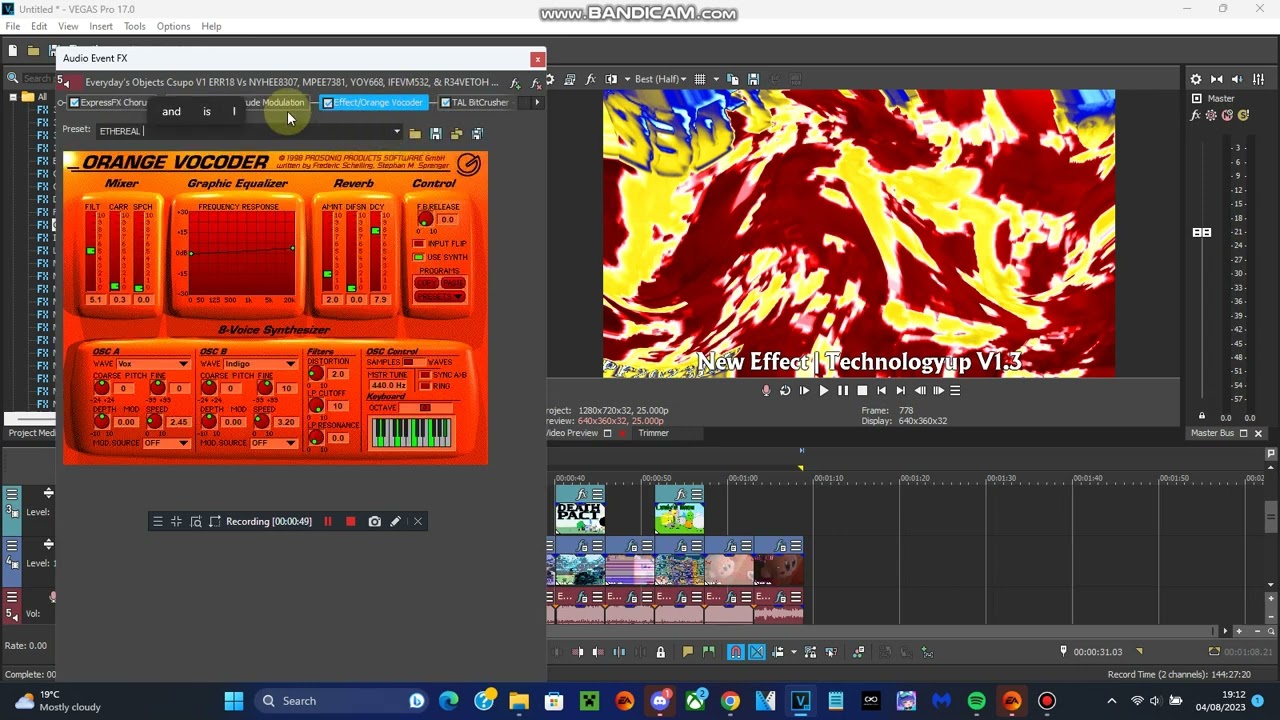The width and height of the screenshot is (1280, 720).
Task: Toggle INPUT FLIP in Orange Vocoder
Action: click(x=419, y=244)
